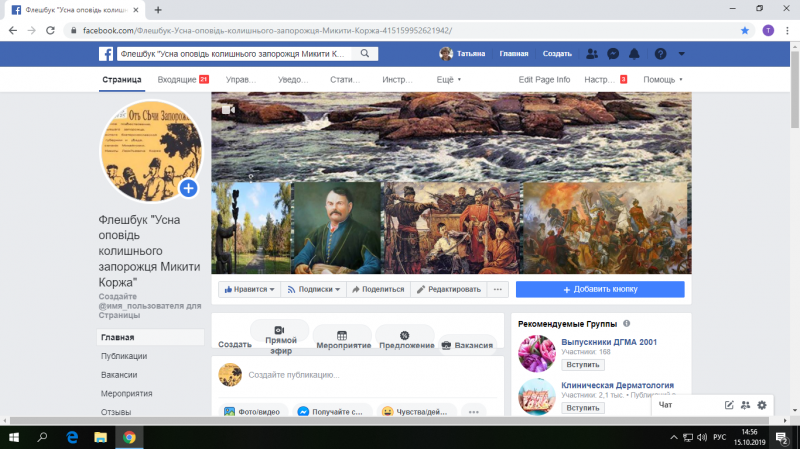Select the Страница tab

coord(121,80)
